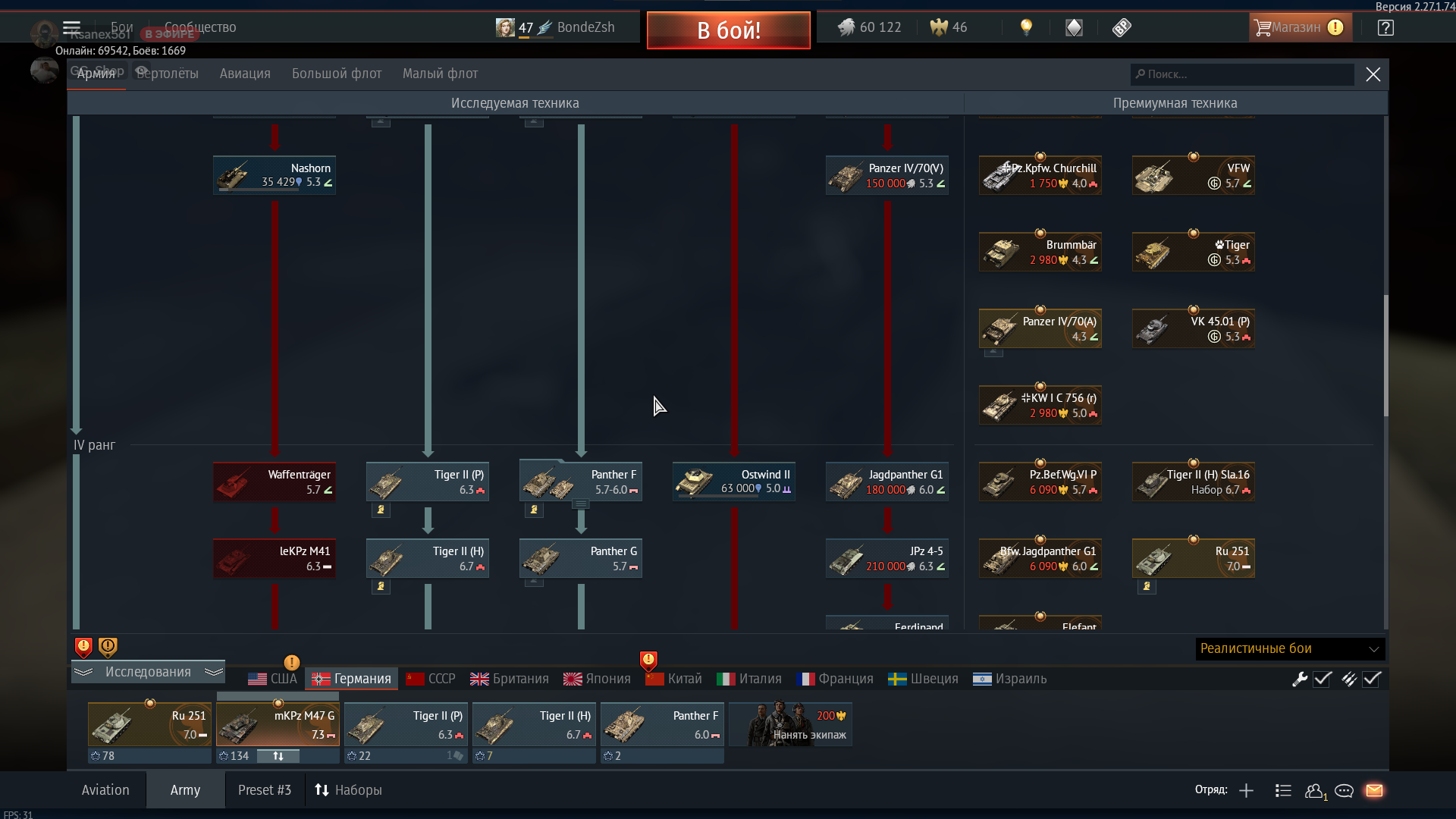Click the light bulb hints icon

pos(1026,27)
